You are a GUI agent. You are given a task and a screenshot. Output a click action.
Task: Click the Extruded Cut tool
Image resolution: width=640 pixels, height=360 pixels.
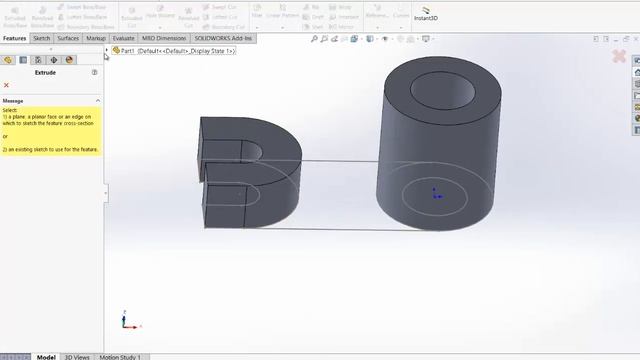131,18
